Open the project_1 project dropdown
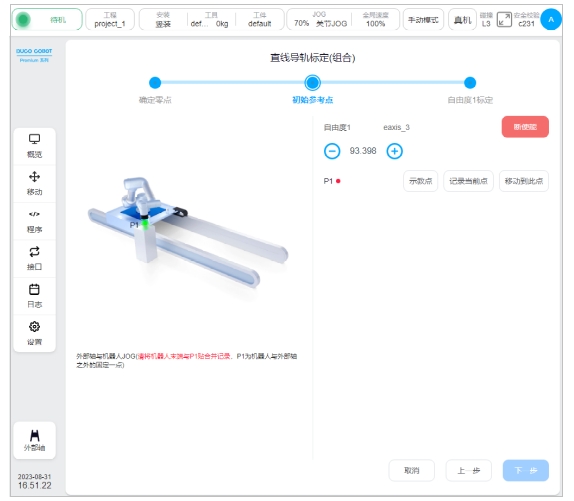The height and width of the screenshot is (501, 574). pyautogui.click(x=110, y=19)
